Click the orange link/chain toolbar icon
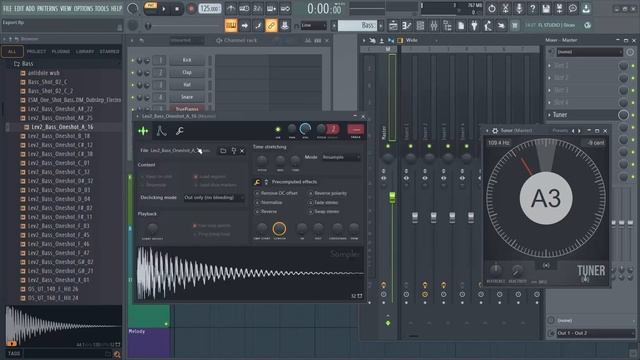640x360 pixels. 271,25
